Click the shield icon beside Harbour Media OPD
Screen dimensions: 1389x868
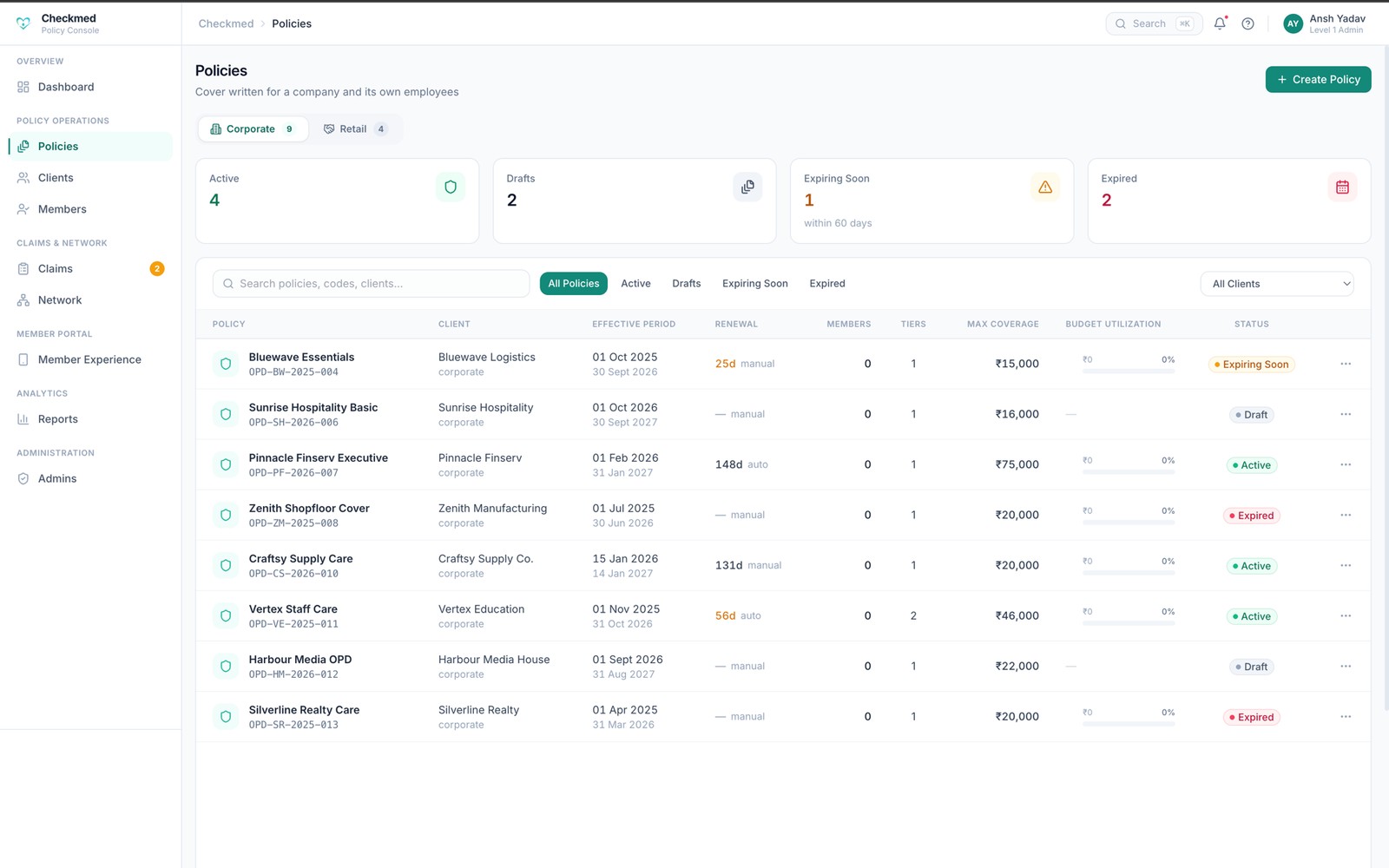tap(226, 666)
